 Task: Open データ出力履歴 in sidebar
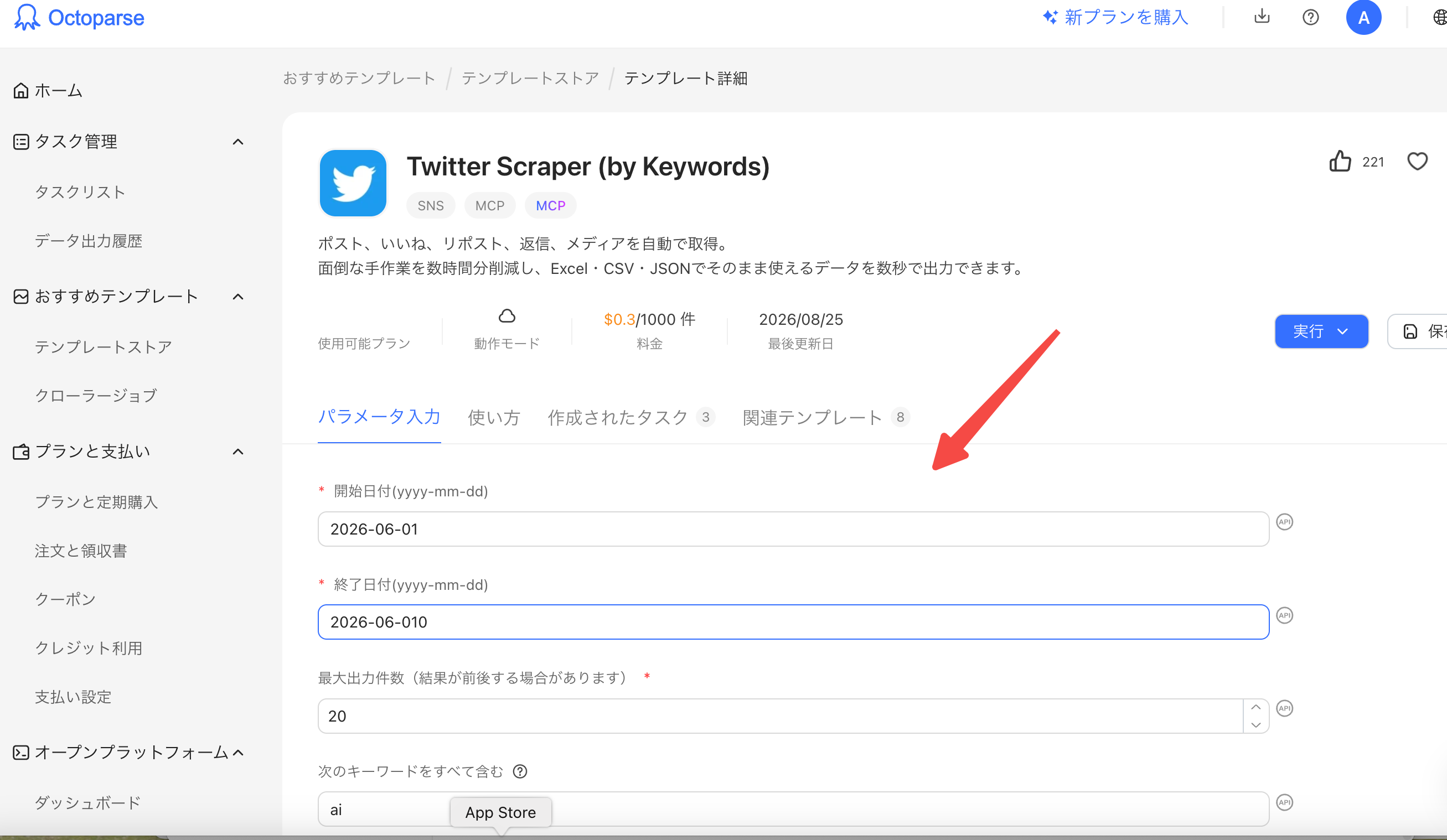tap(89, 241)
